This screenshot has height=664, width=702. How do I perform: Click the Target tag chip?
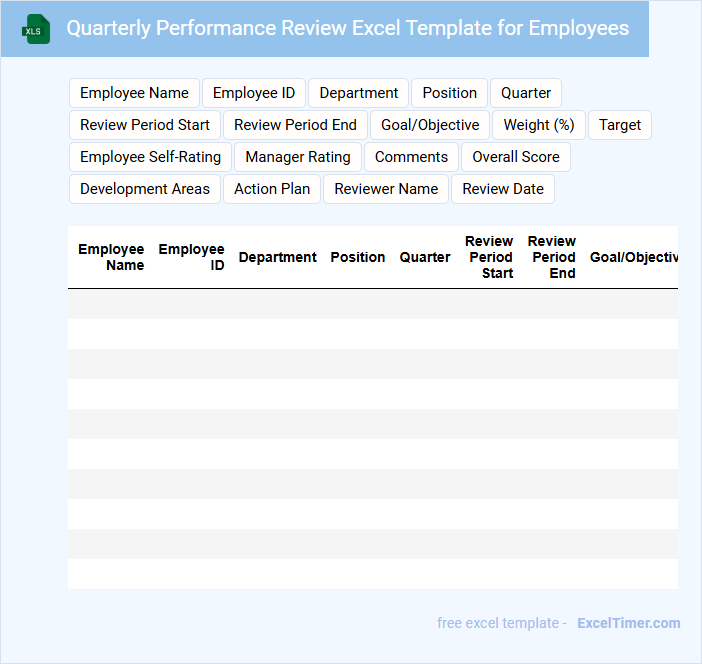point(620,125)
